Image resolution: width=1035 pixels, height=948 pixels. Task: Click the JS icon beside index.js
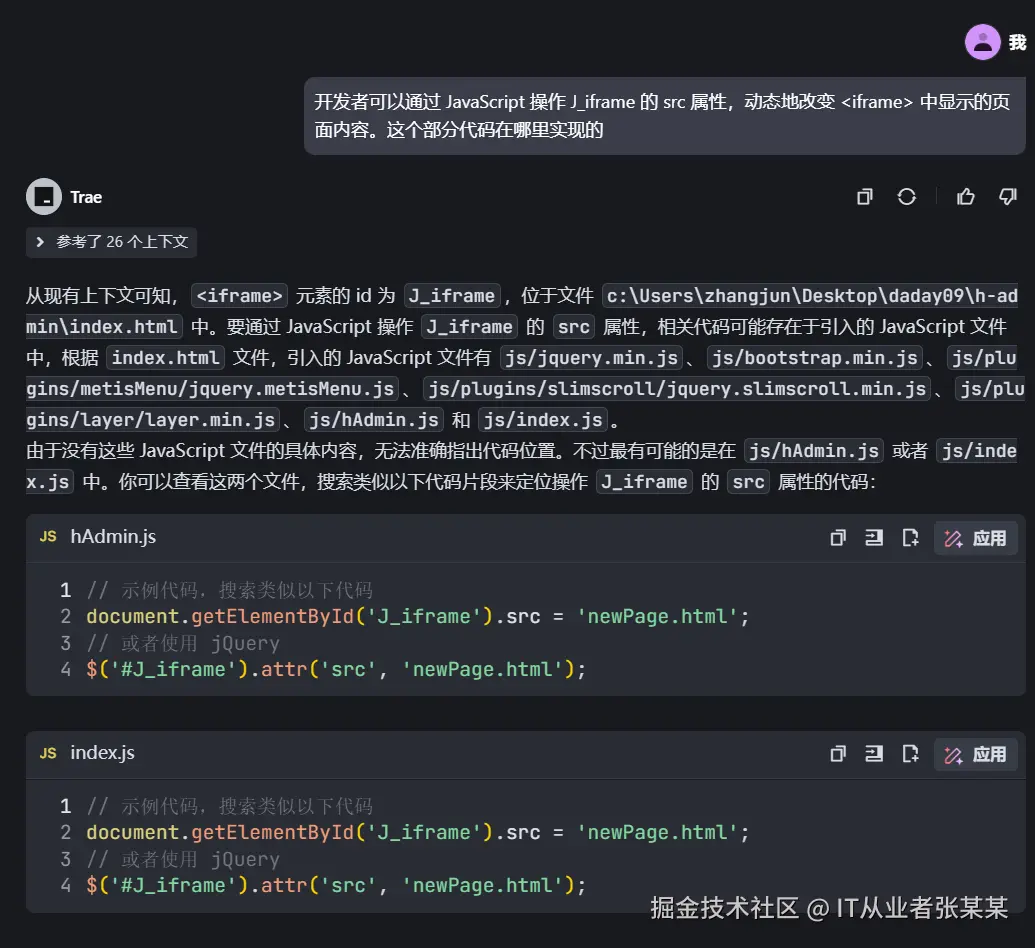pos(48,753)
